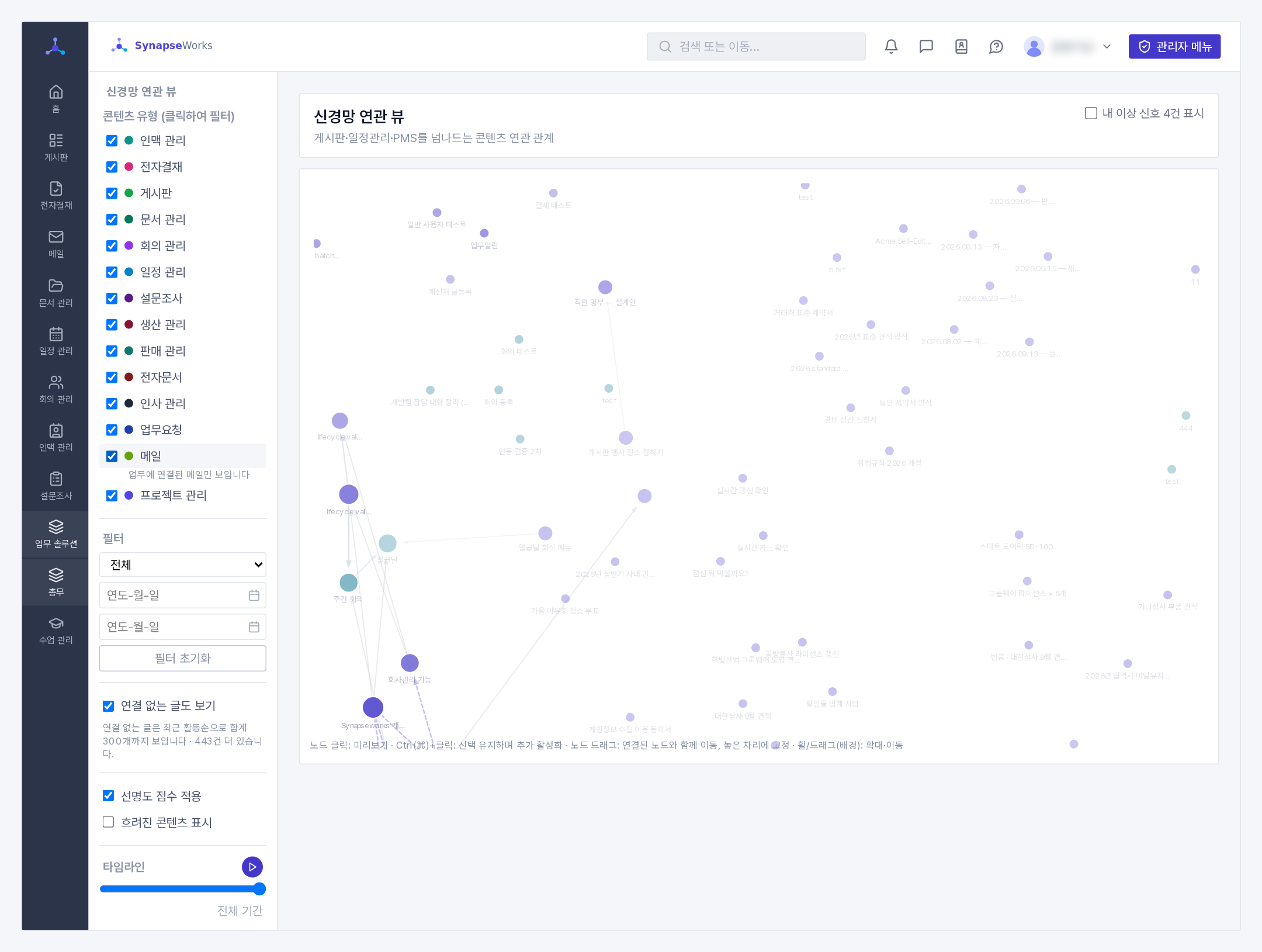Open the help question icon

click(996, 46)
